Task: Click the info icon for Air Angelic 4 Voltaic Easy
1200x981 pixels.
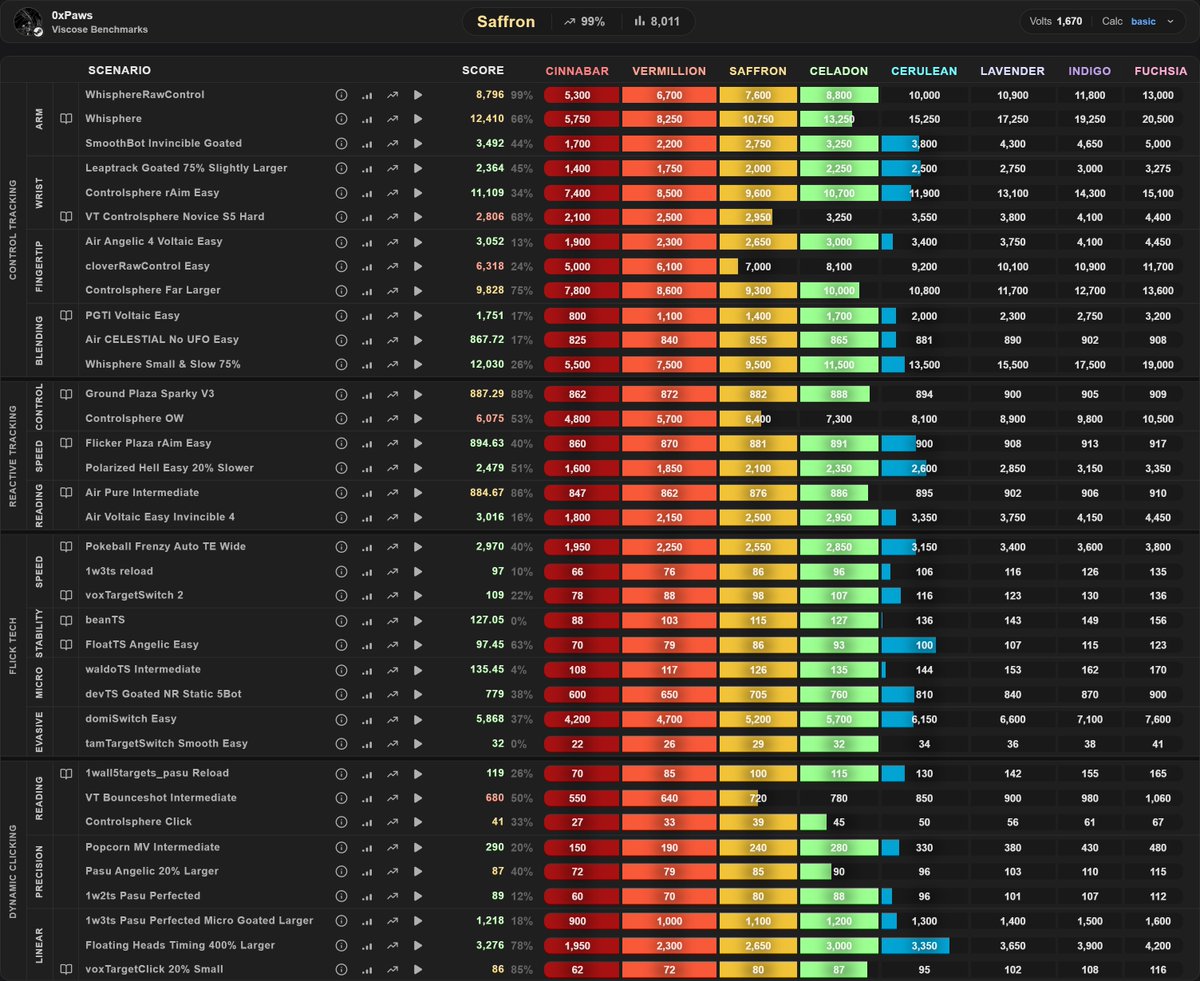Action: 341,242
